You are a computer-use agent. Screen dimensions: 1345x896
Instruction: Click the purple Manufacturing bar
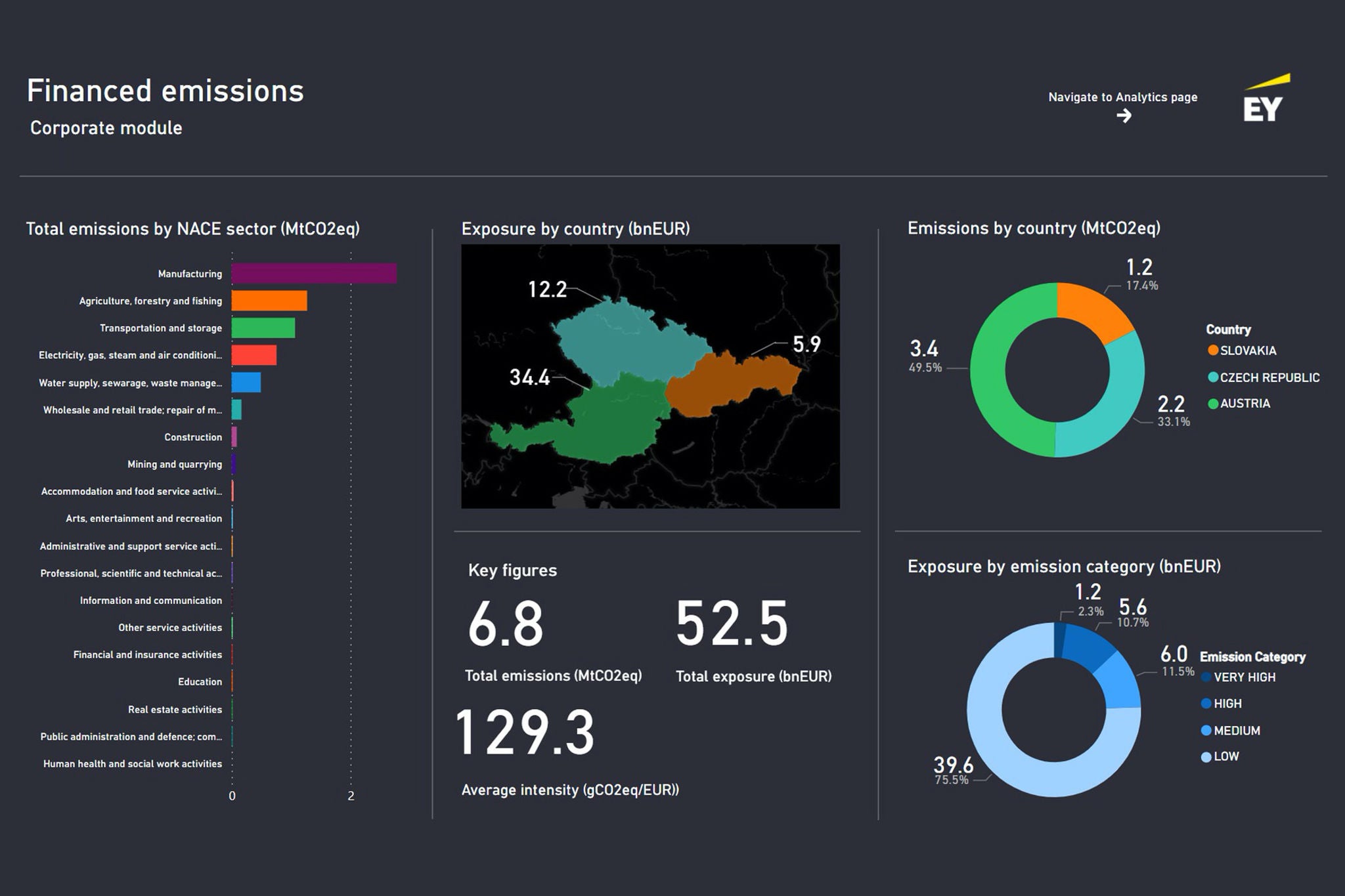(x=314, y=274)
